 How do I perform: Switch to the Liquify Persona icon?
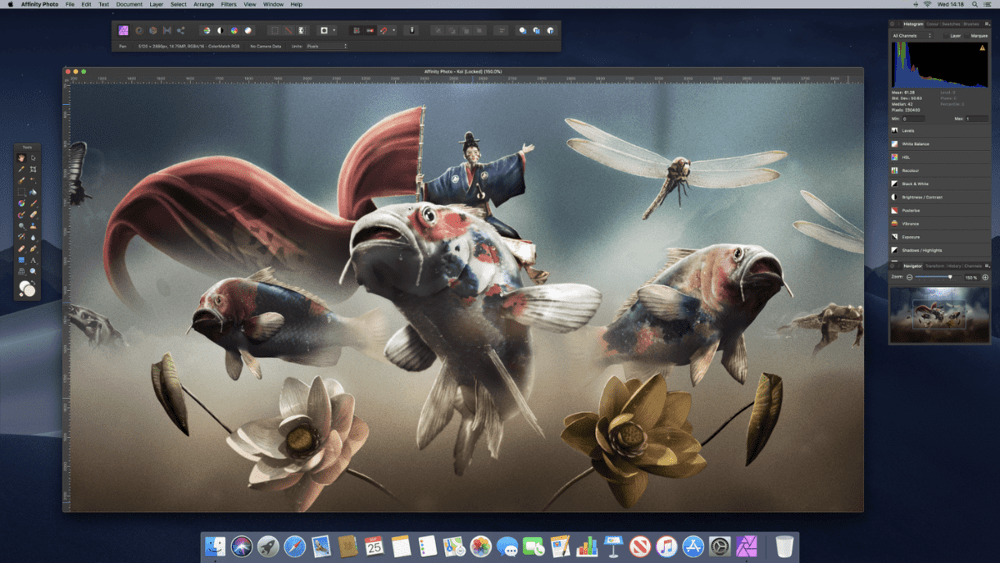(140, 30)
